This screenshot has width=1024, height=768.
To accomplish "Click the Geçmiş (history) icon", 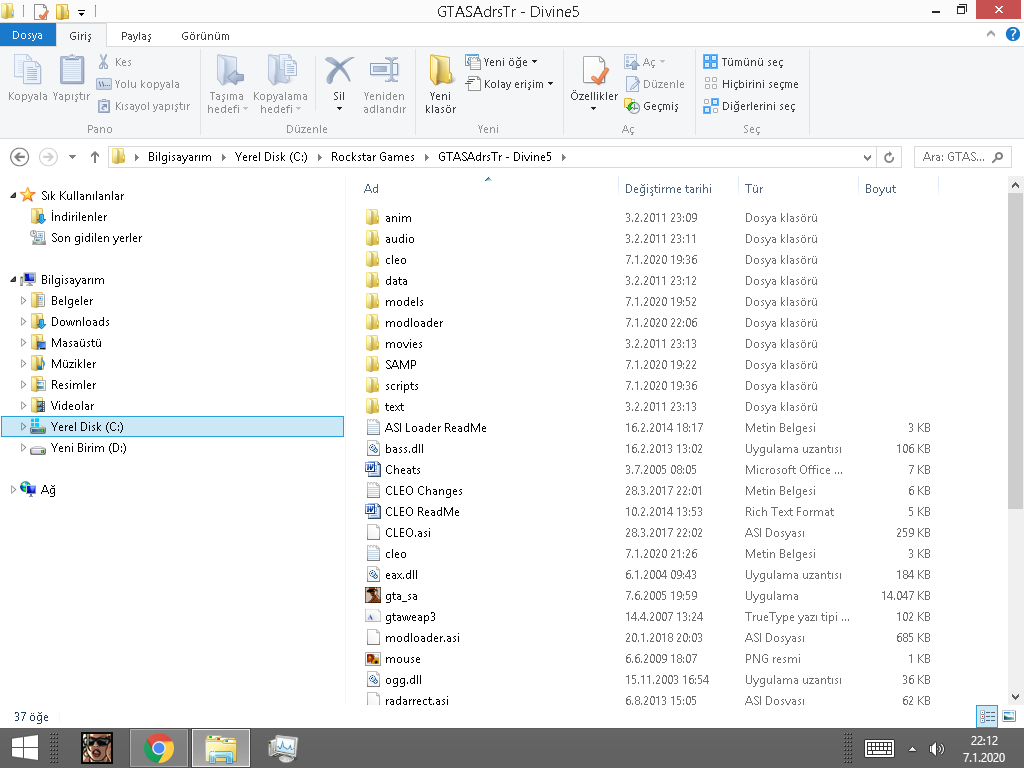I will 632,106.
